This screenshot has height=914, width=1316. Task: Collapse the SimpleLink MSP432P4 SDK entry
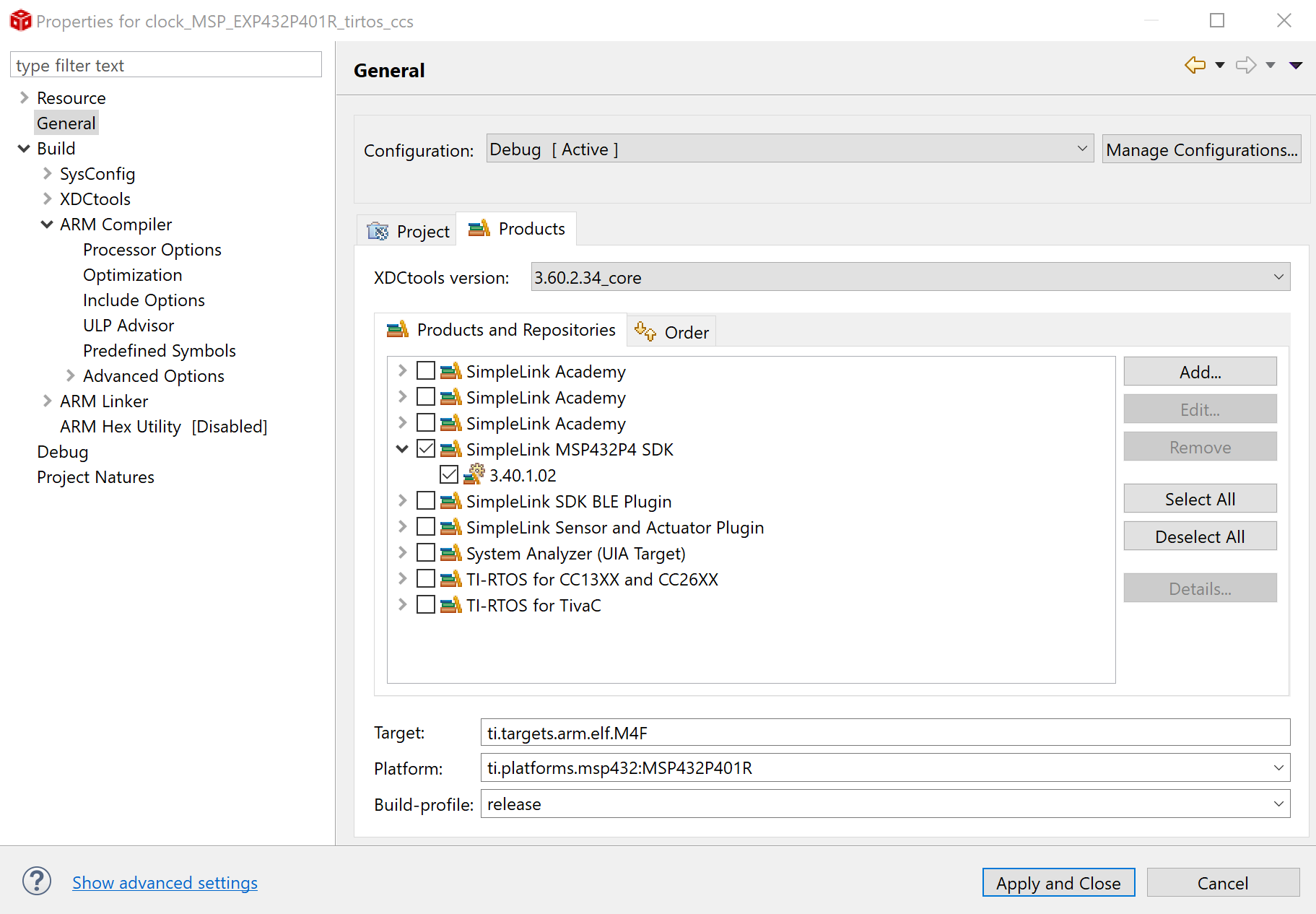(x=402, y=448)
